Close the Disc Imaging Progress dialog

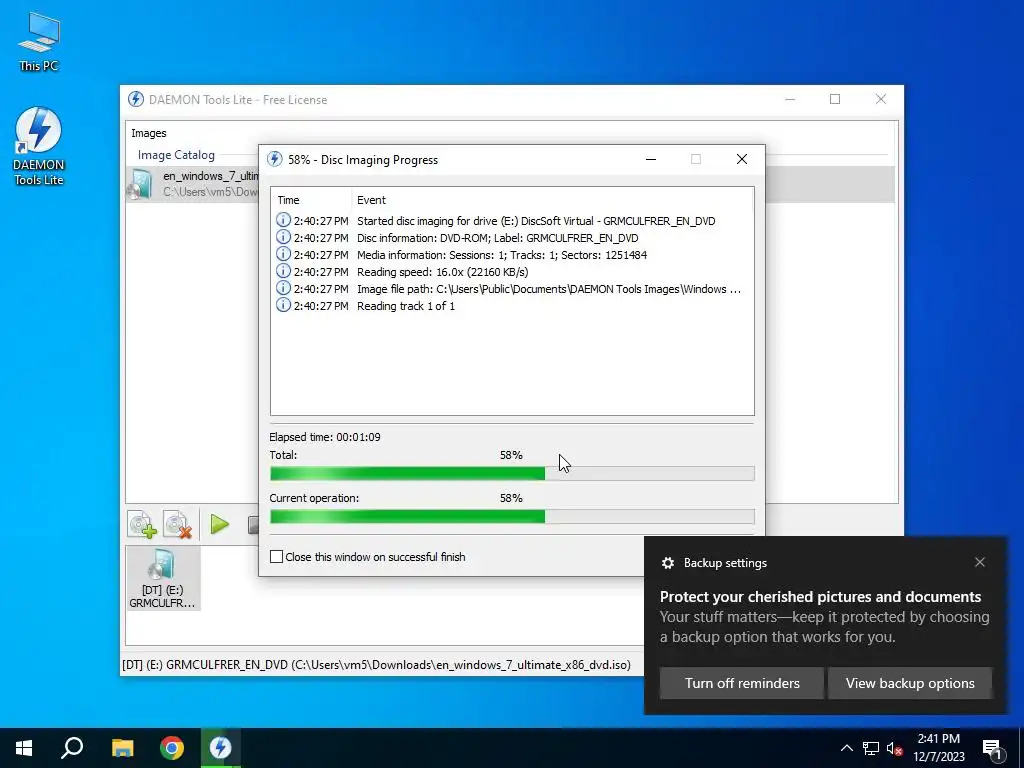pyautogui.click(x=742, y=159)
